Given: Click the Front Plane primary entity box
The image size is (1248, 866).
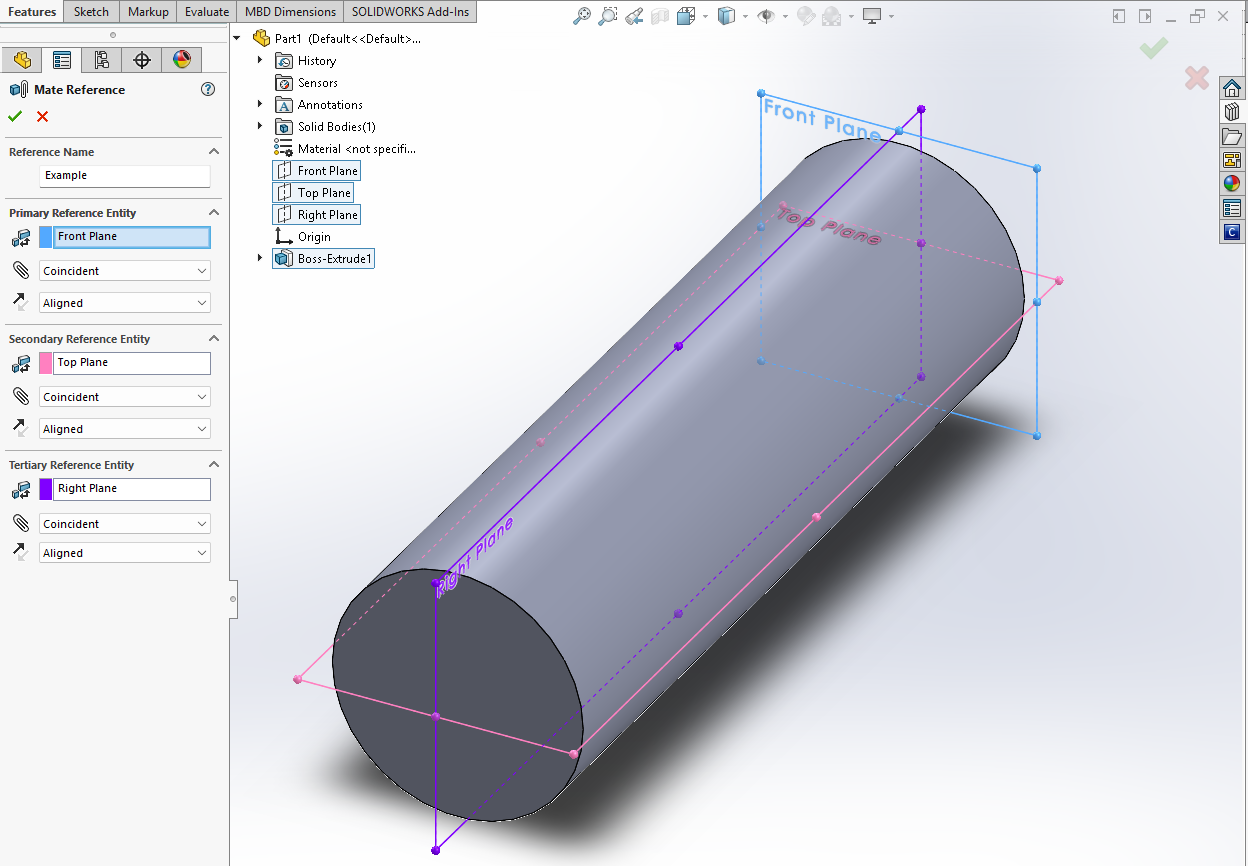Looking at the screenshot, I should coord(132,237).
